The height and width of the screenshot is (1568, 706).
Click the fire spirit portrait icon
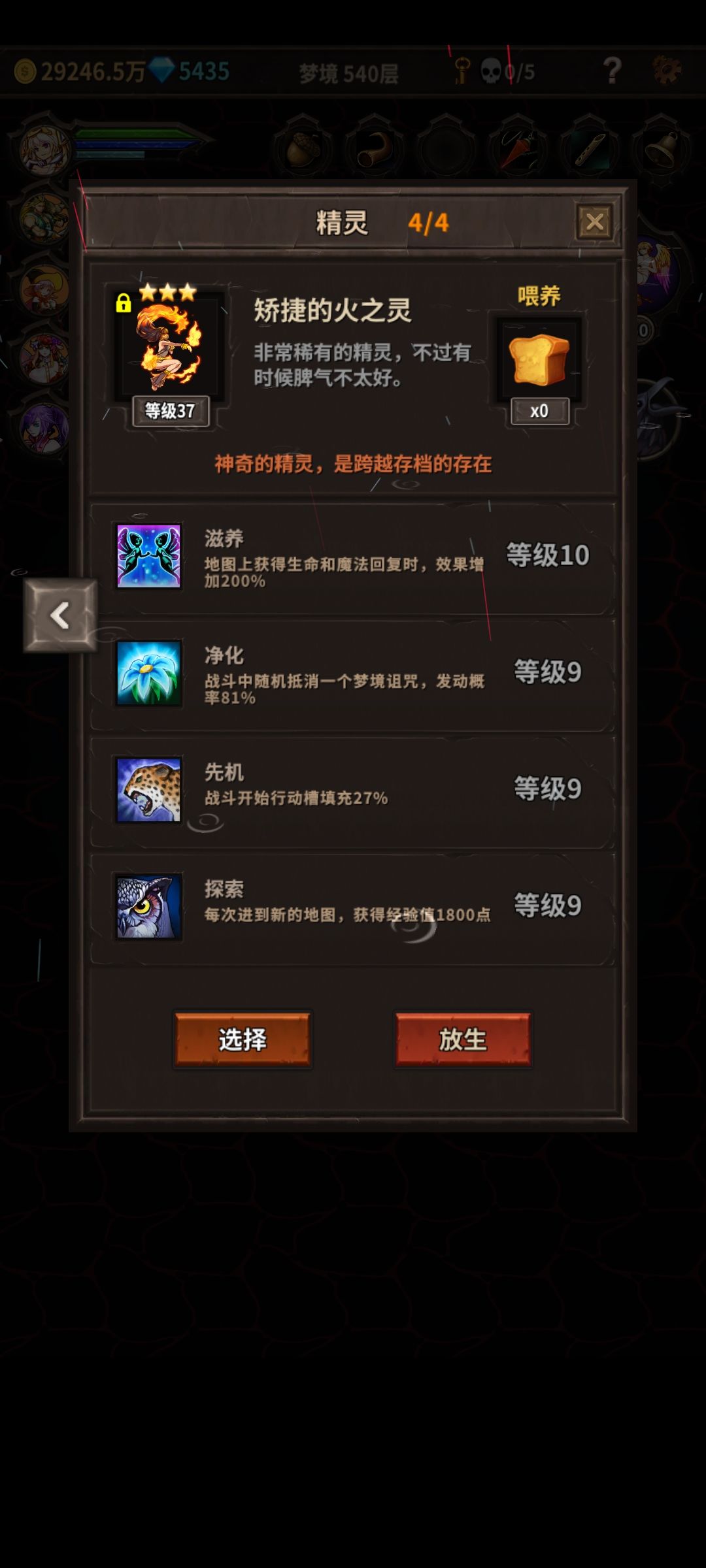point(170,348)
